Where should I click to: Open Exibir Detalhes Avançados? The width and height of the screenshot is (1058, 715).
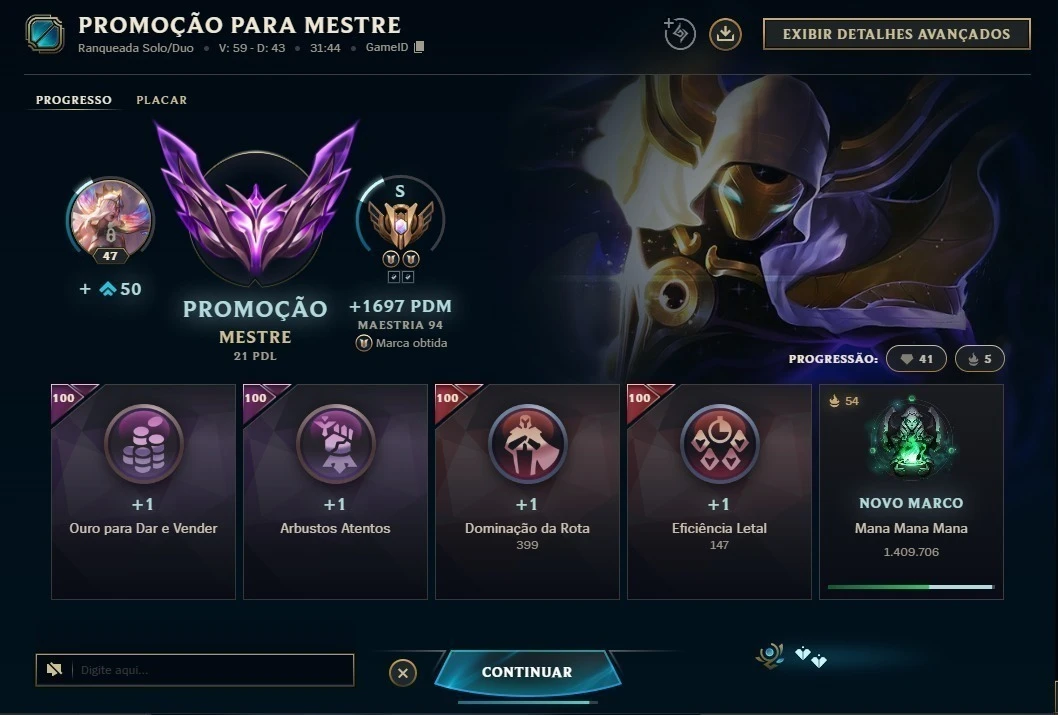point(897,34)
